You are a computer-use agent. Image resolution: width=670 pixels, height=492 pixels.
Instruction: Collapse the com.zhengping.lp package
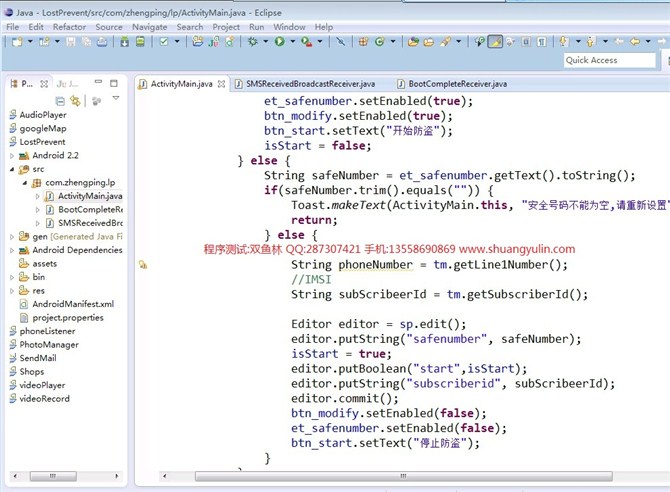[x=25, y=183]
